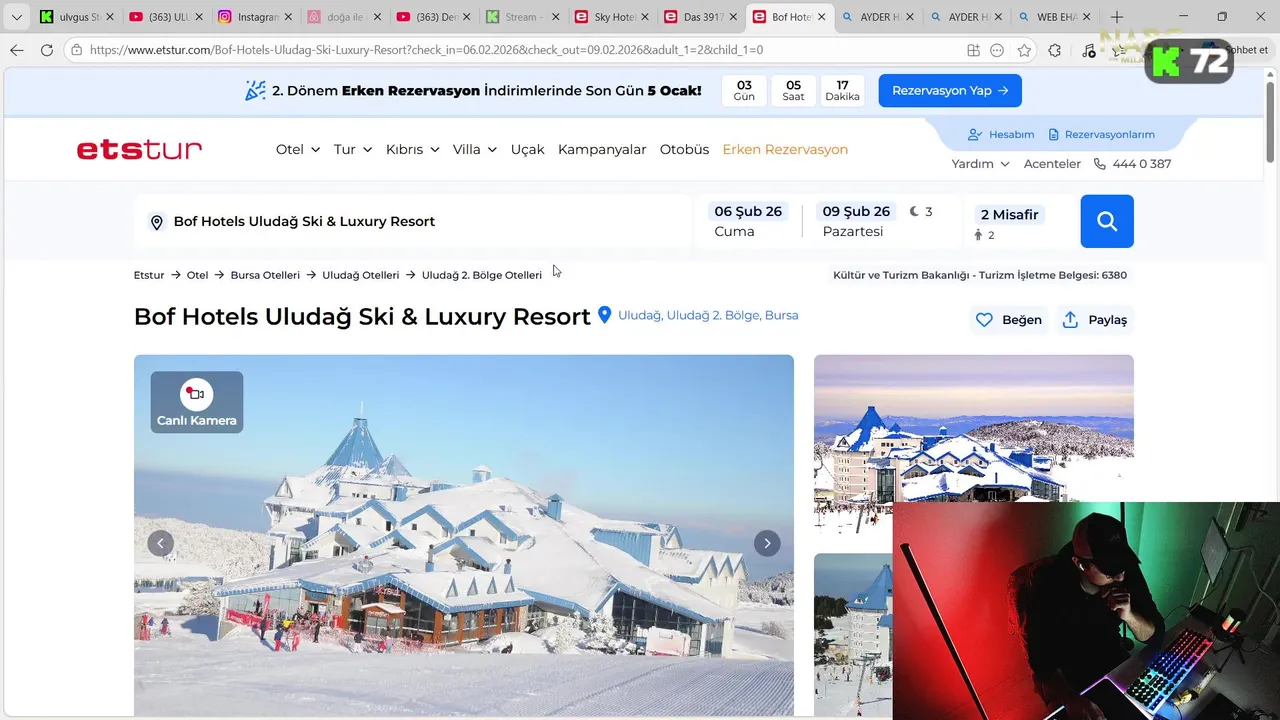Click the Rezervasyon Yap button
Screen dimensions: 1280x720
point(950,90)
